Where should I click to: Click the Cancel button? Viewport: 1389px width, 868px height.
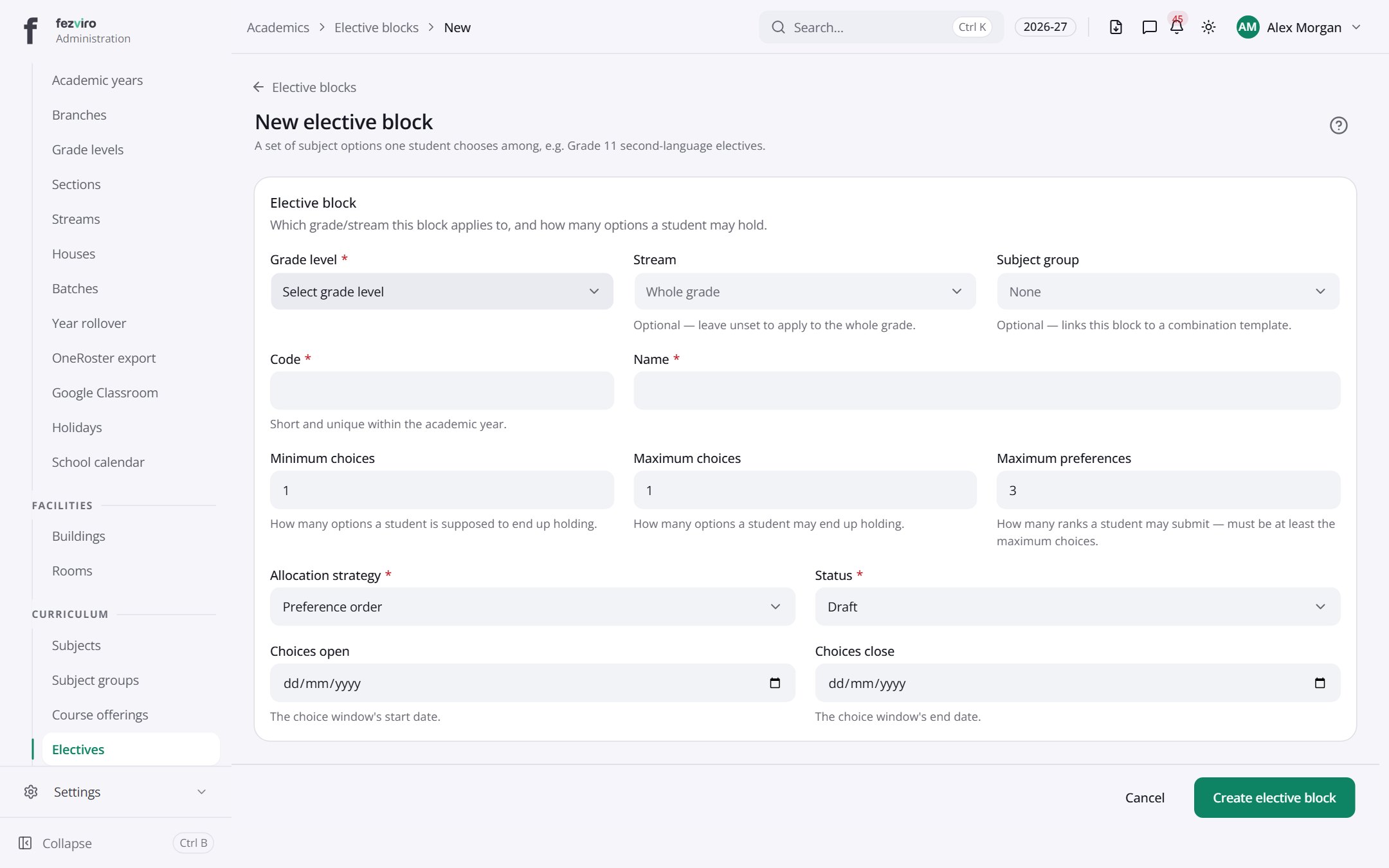(1145, 797)
